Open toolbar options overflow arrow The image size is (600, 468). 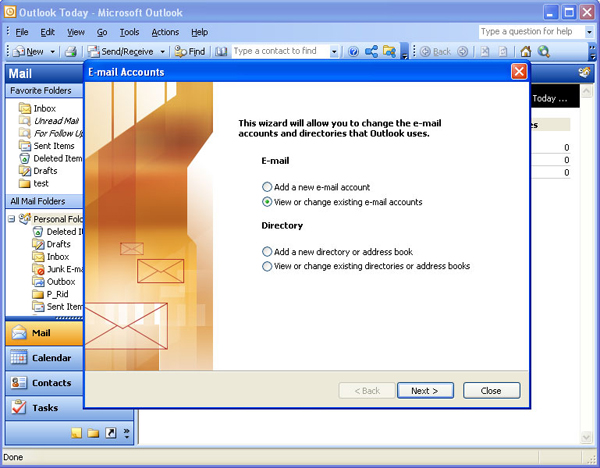(x=405, y=53)
